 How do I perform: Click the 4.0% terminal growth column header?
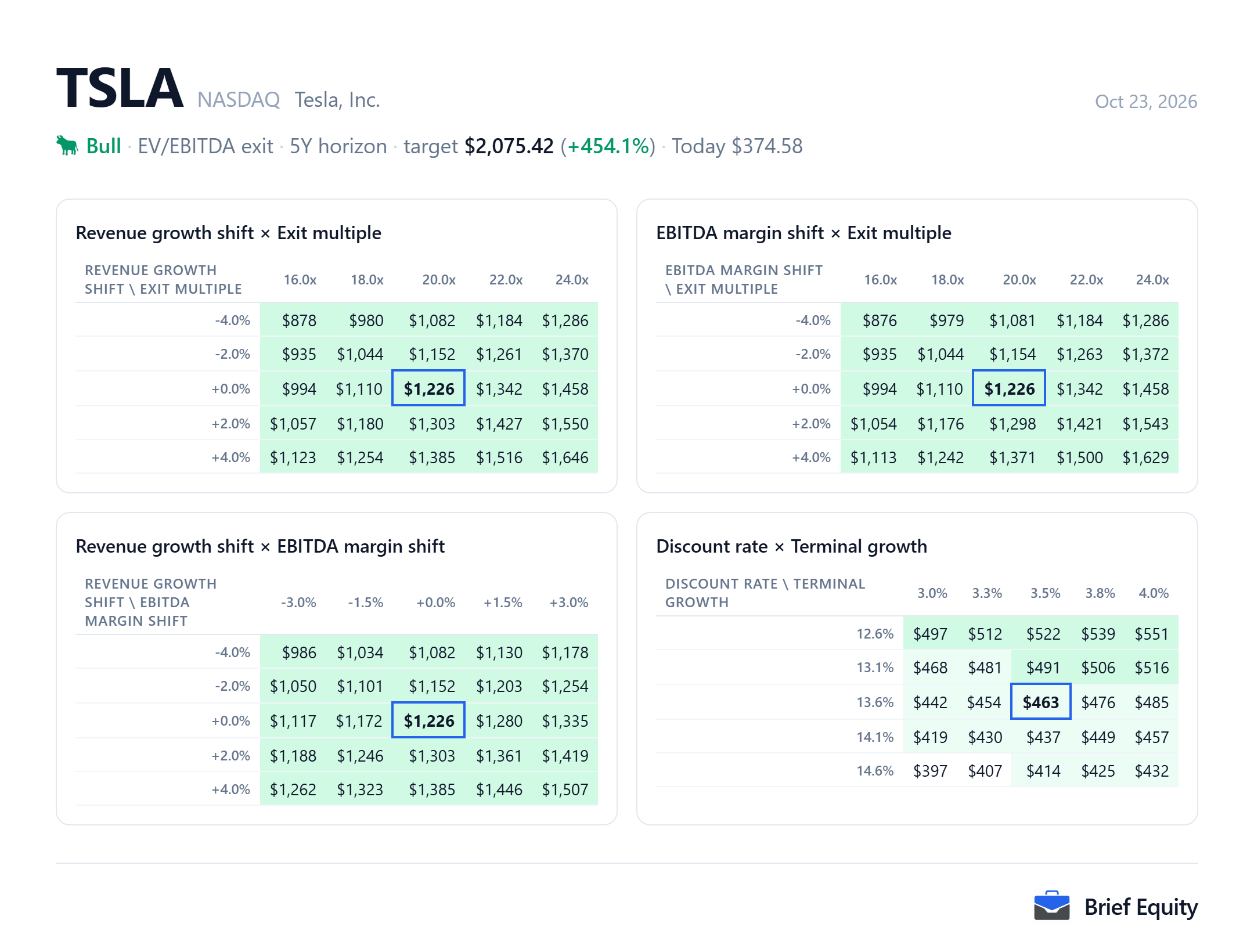(1154, 593)
